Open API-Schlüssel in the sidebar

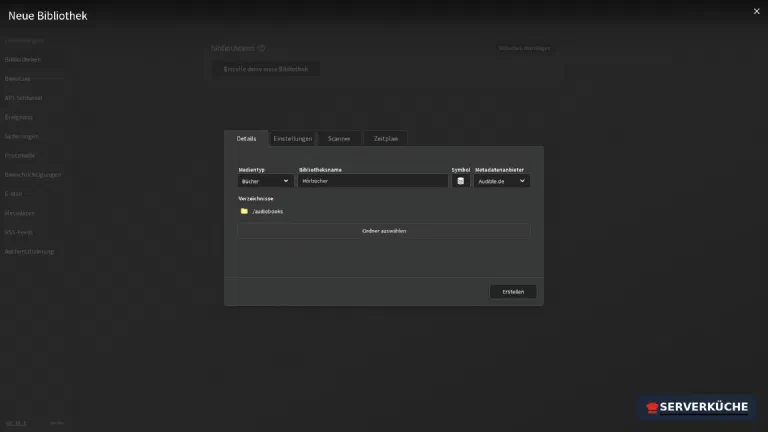point(24,98)
